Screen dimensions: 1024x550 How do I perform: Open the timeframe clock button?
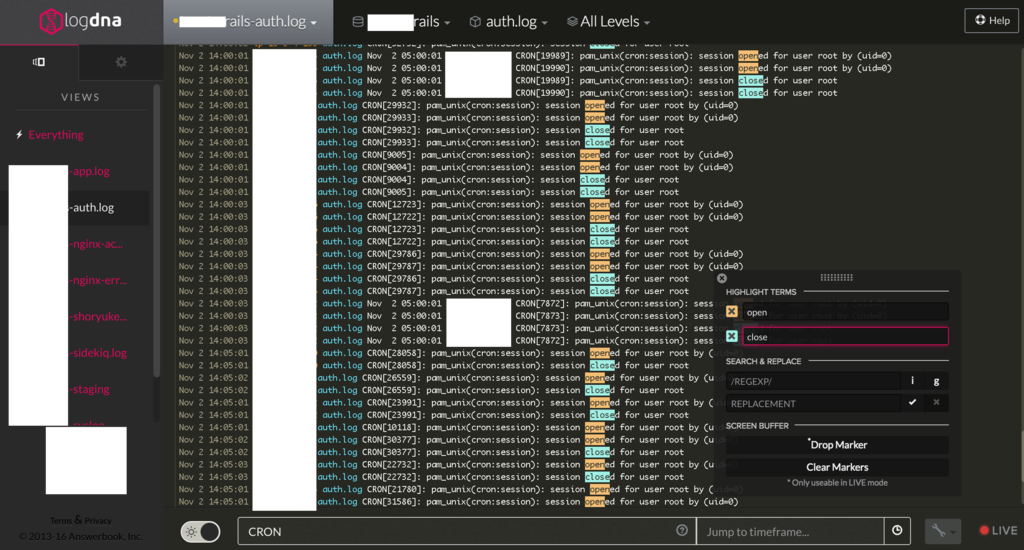[897, 531]
